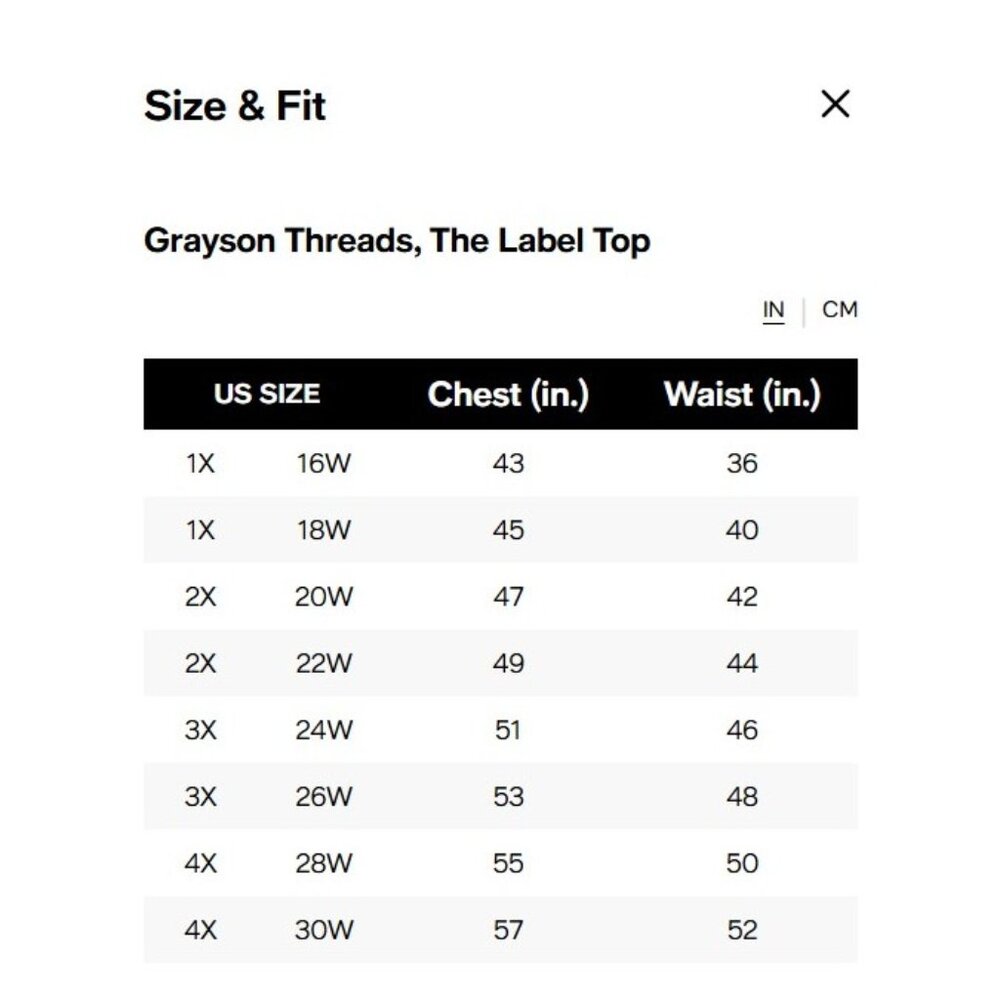Click waist value 52 in last row
The image size is (1000, 1000).
742,930
